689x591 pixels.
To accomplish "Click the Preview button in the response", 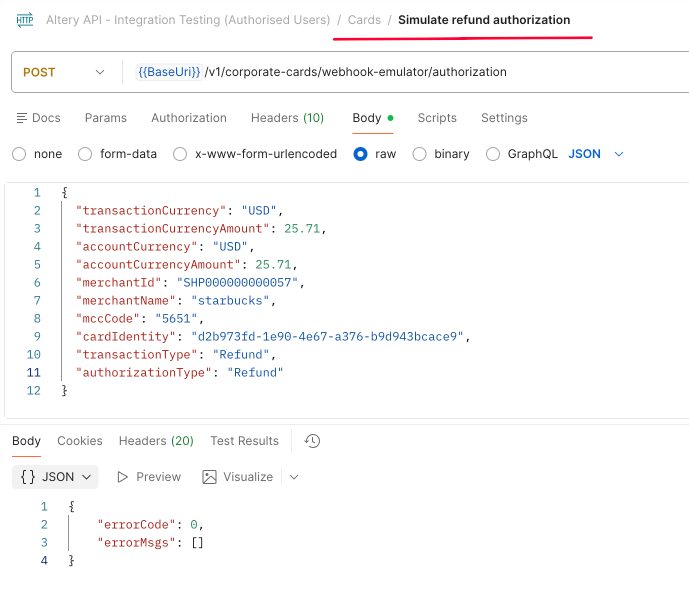I will [x=149, y=477].
